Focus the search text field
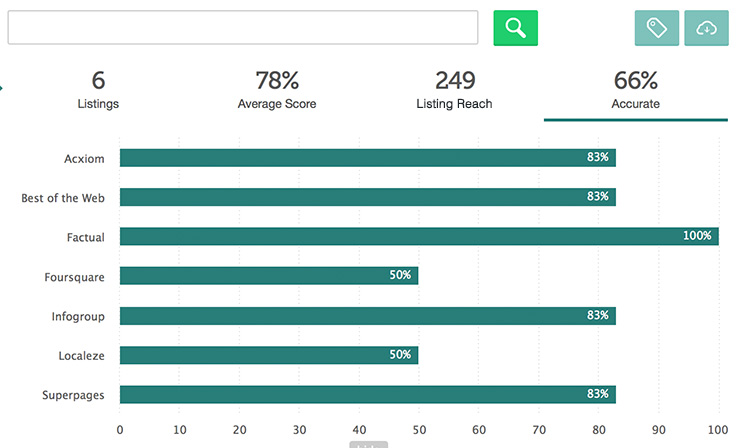The height and width of the screenshot is (448, 738). point(242,28)
